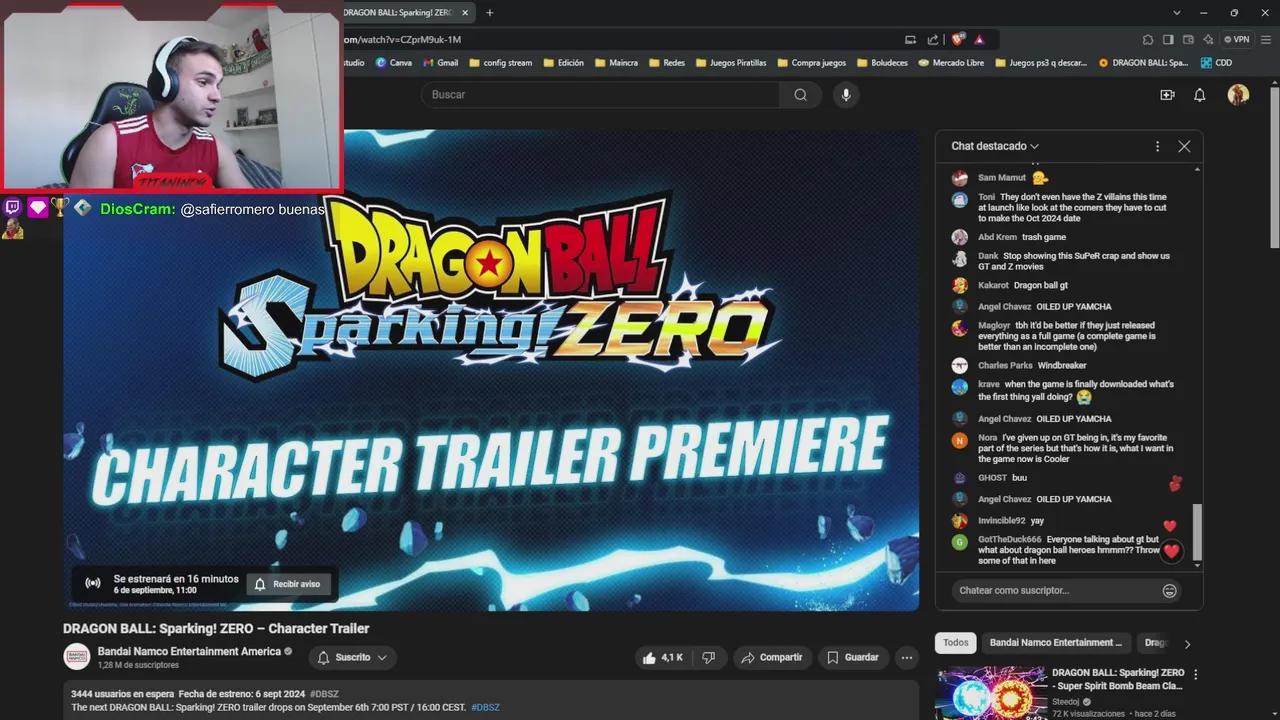Open the Redes bookmarks folder
The height and width of the screenshot is (720, 1280).
click(667, 63)
